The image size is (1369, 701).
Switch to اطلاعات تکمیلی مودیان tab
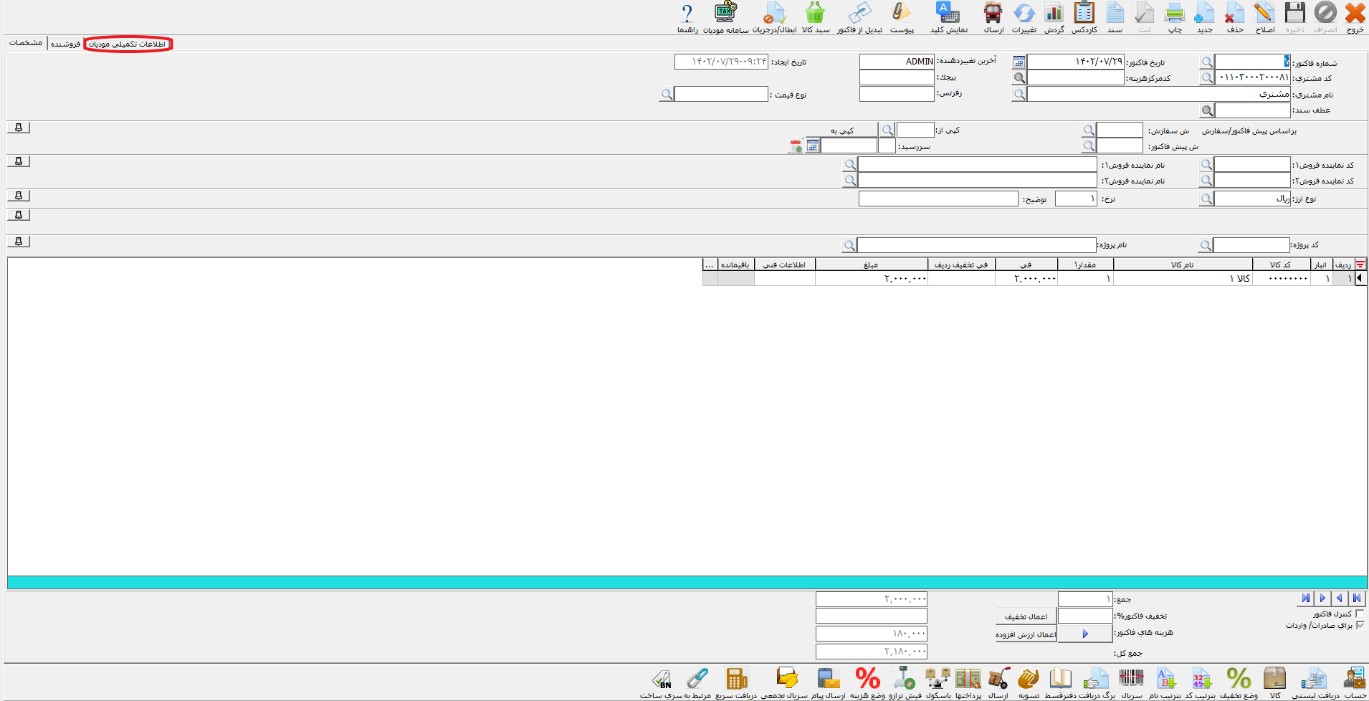coord(129,45)
